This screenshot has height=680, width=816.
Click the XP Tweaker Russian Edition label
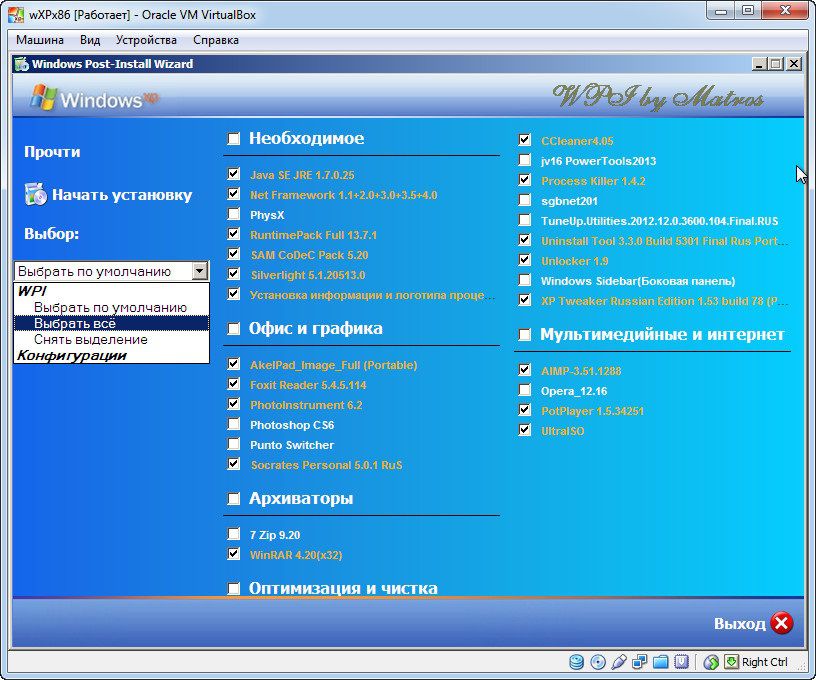(665, 301)
